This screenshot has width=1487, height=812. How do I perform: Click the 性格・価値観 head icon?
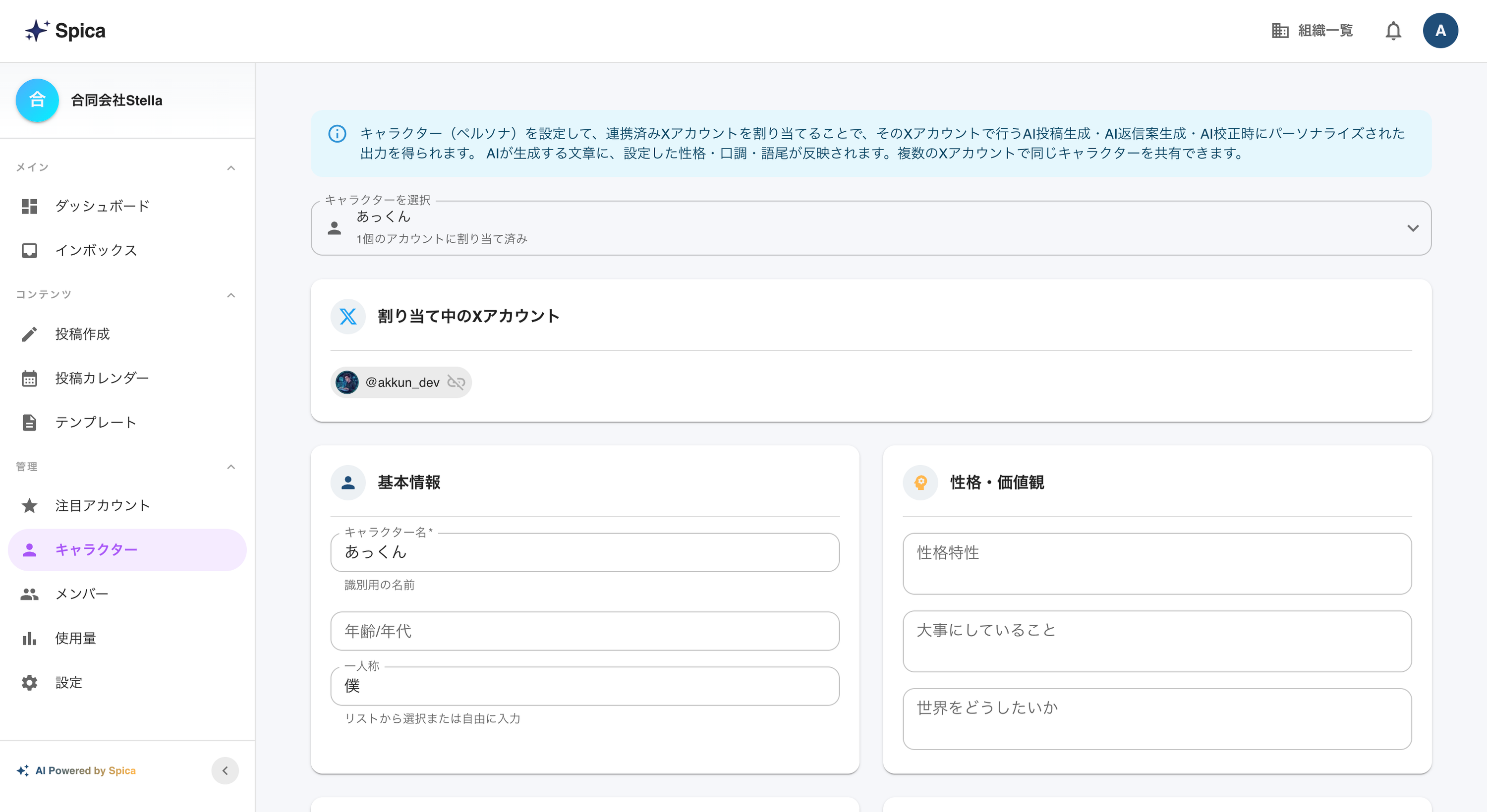tap(921, 483)
